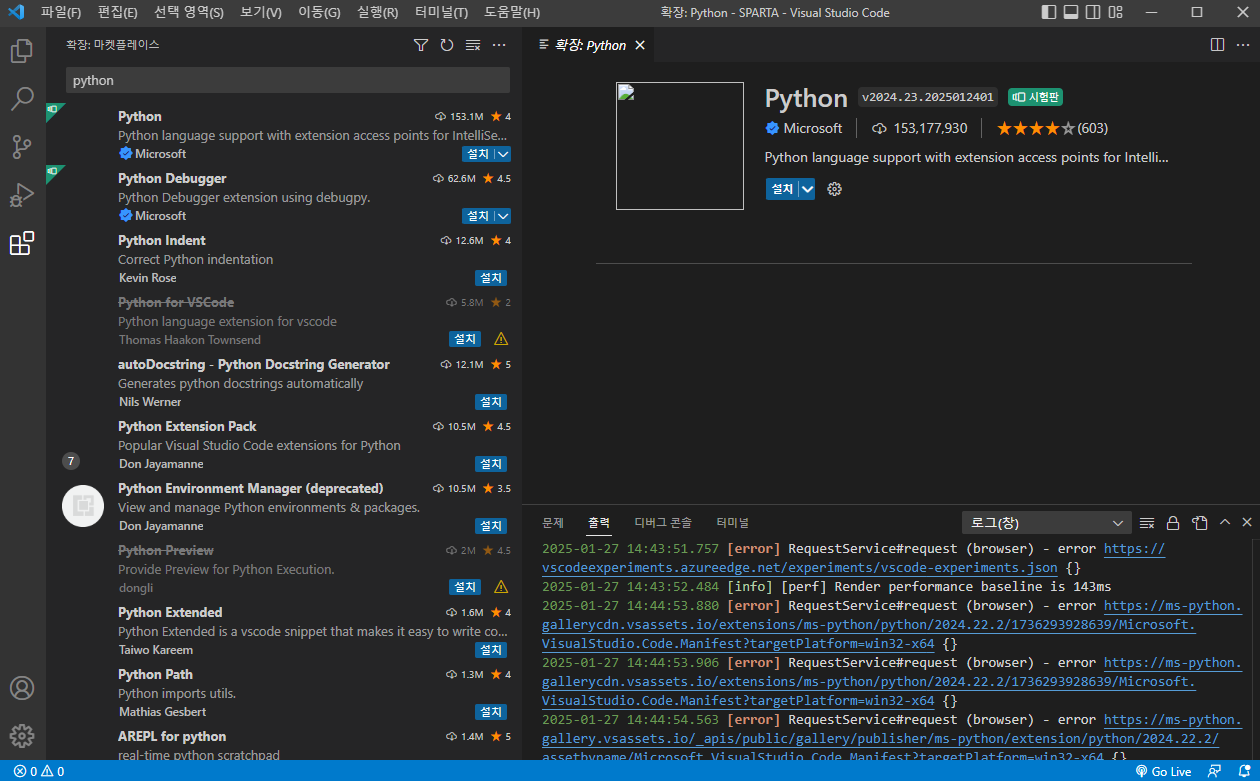Screen dimensions: 1260x781
Task: Install Python extension from details page
Action: click(x=782, y=189)
